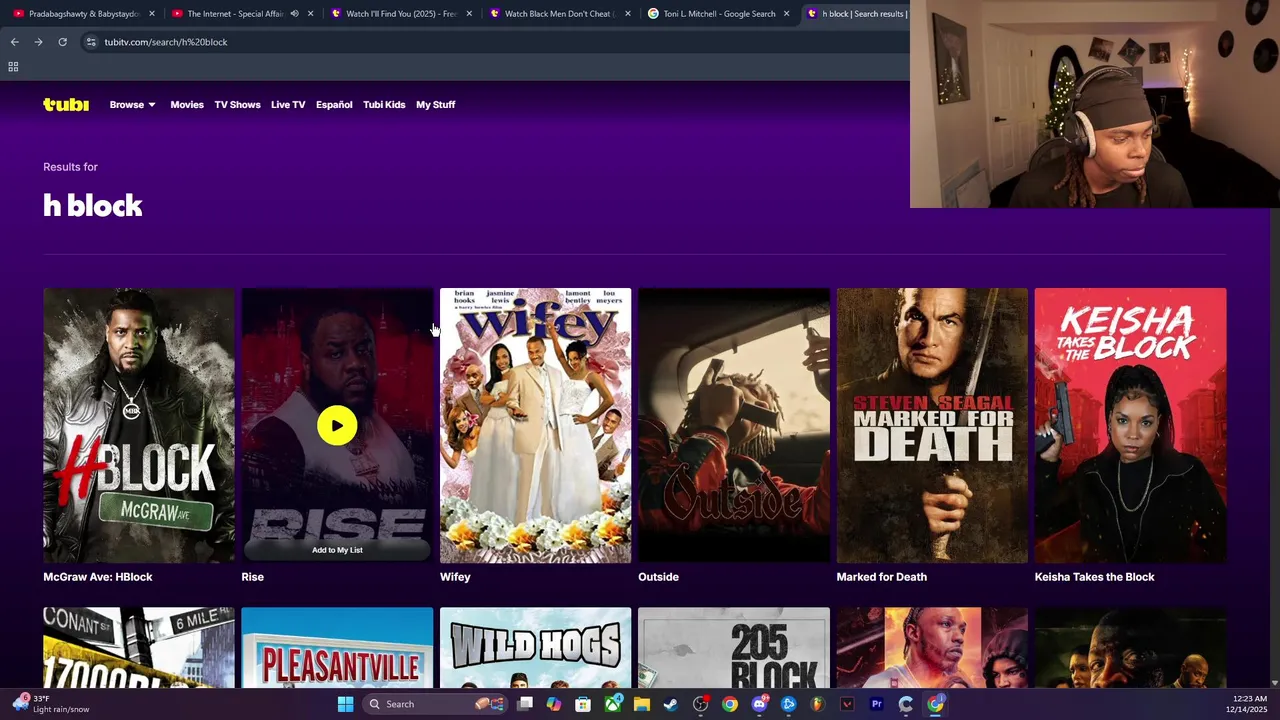Select the McGraw Ave HBlock poster
Screen dimensions: 1280x720
click(x=139, y=425)
